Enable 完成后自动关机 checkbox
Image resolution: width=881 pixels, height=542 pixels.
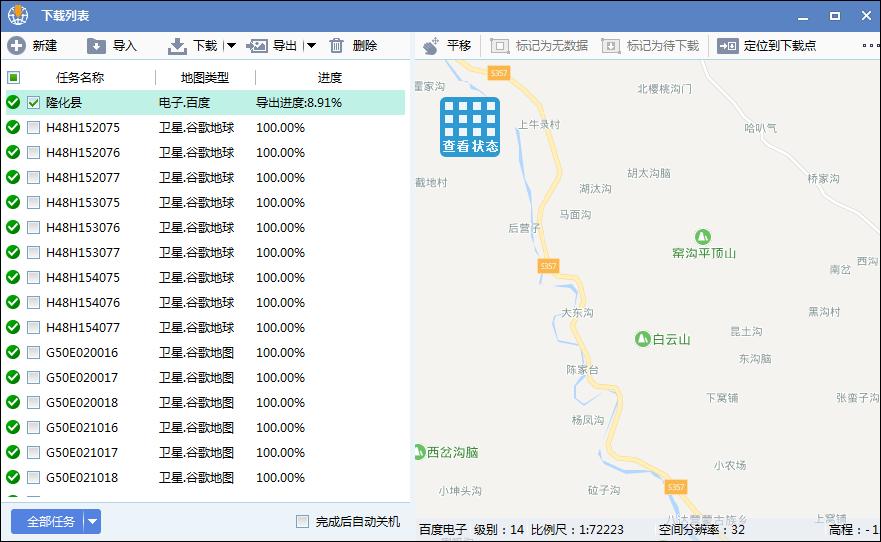(302, 521)
